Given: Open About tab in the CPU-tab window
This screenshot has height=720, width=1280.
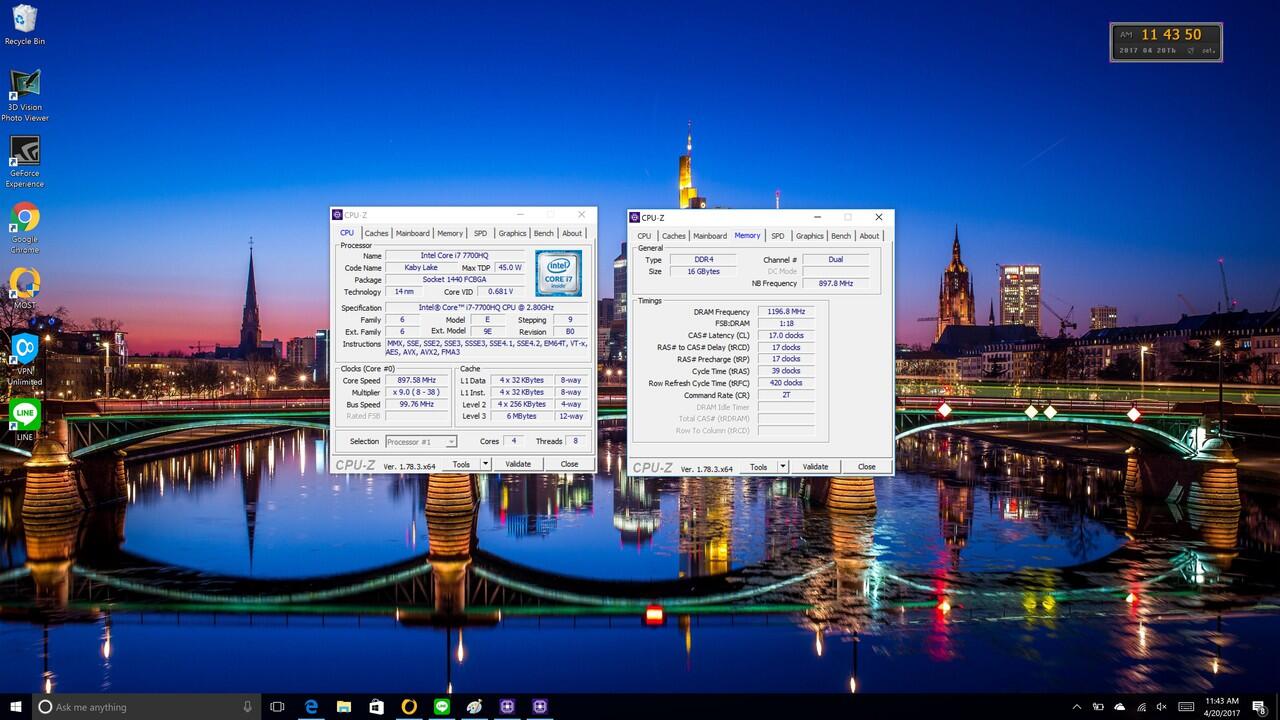Looking at the screenshot, I should click(x=572, y=233).
